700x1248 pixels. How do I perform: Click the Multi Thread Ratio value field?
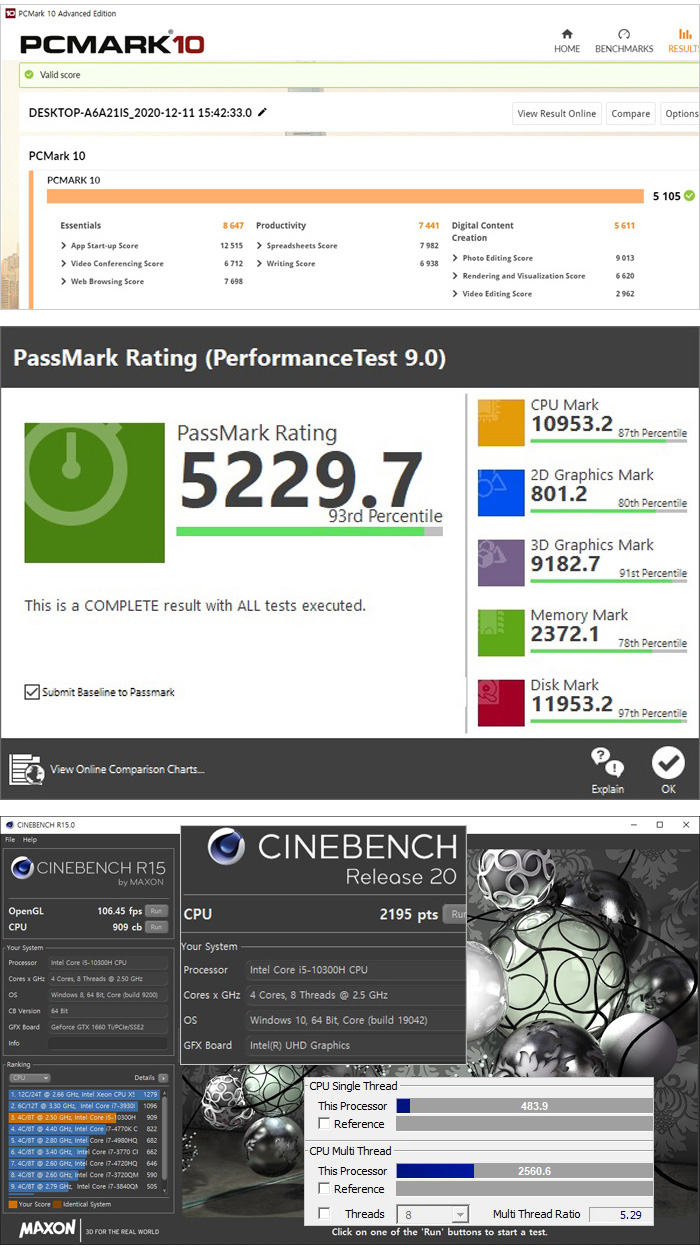(620, 1214)
